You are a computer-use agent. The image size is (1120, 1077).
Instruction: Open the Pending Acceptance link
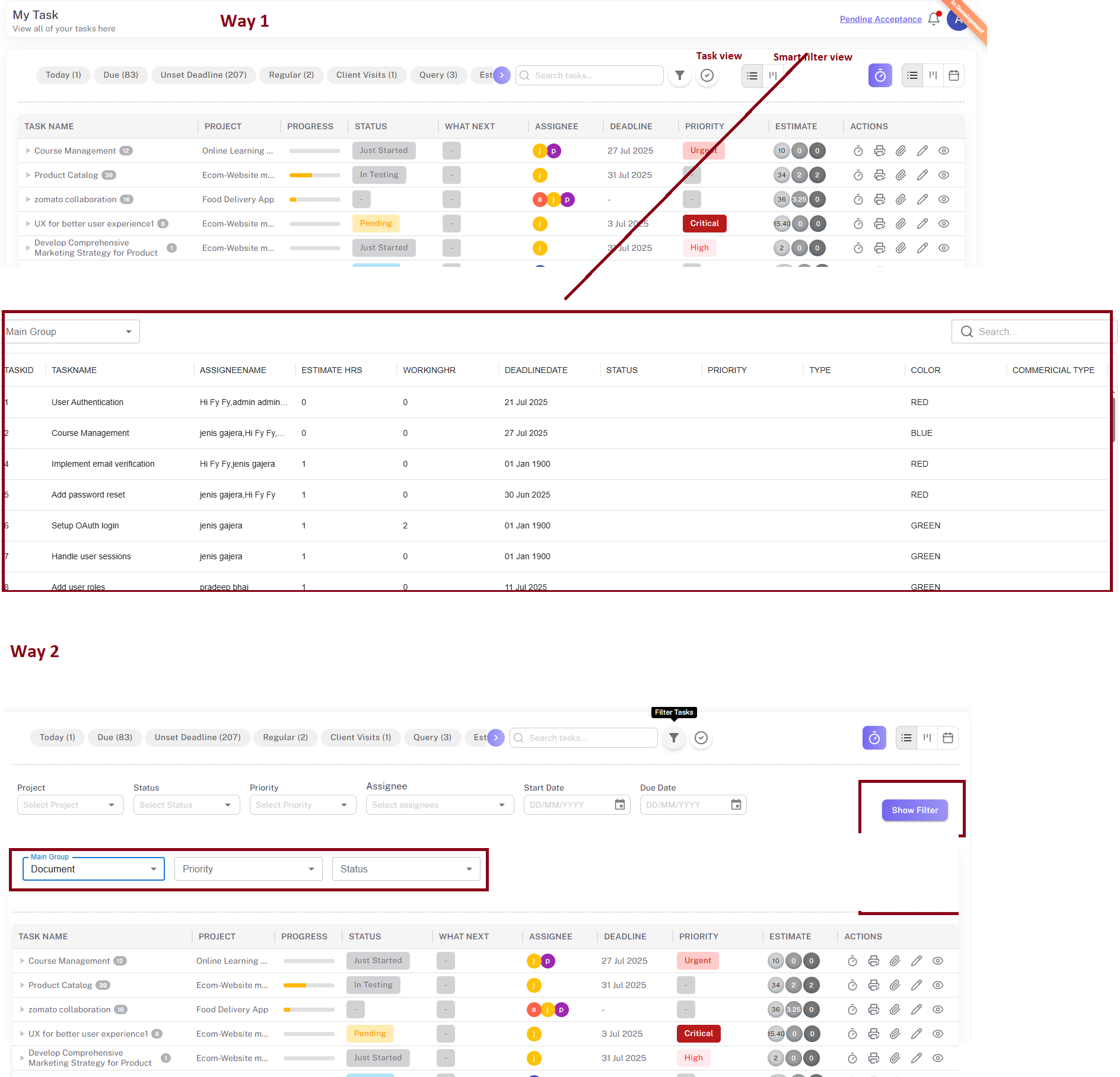(880, 19)
